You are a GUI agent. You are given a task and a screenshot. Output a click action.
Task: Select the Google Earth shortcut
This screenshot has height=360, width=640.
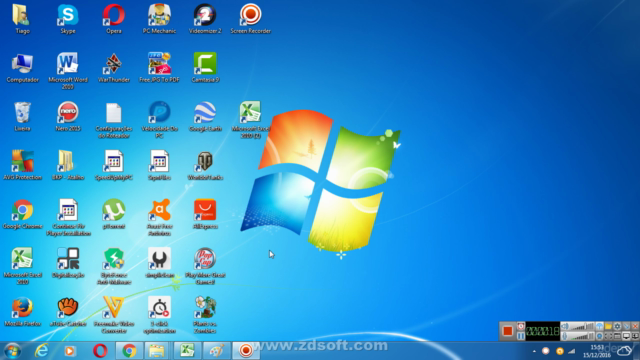(205, 116)
